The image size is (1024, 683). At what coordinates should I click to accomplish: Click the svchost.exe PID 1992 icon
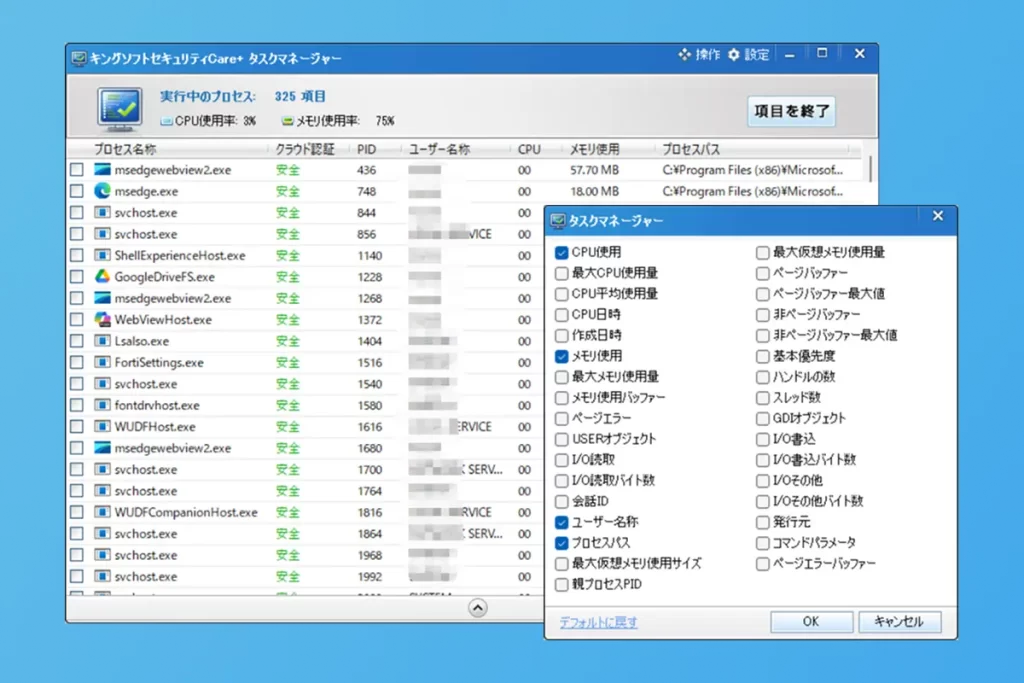[103, 577]
